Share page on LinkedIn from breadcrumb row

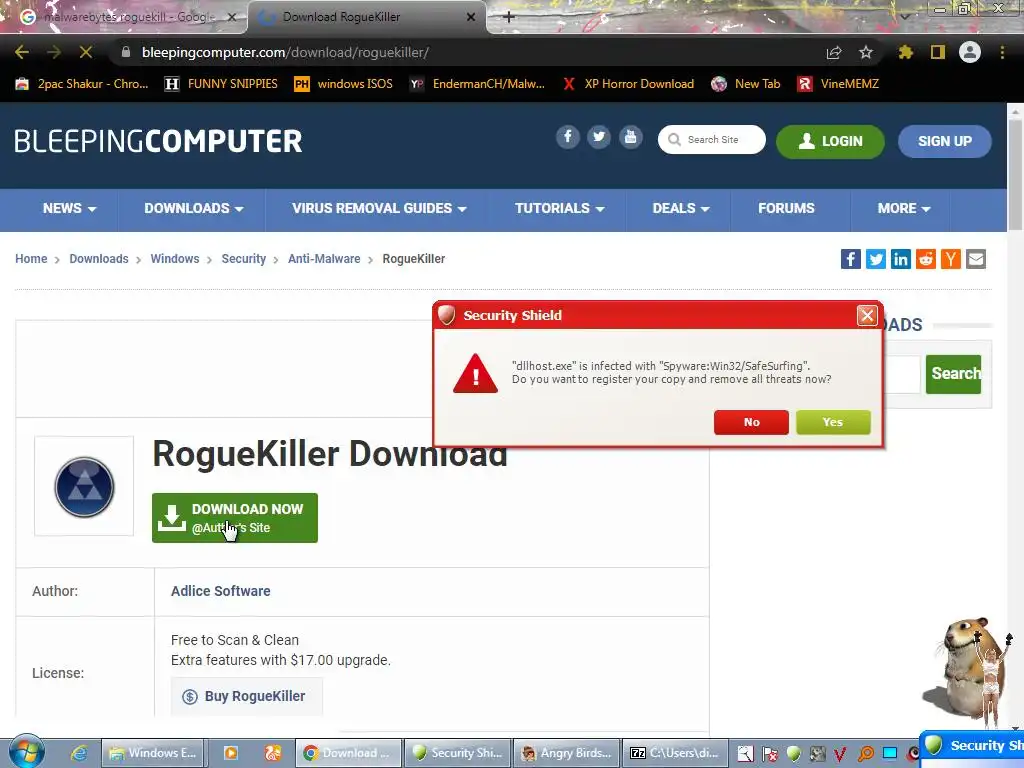click(x=901, y=259)
